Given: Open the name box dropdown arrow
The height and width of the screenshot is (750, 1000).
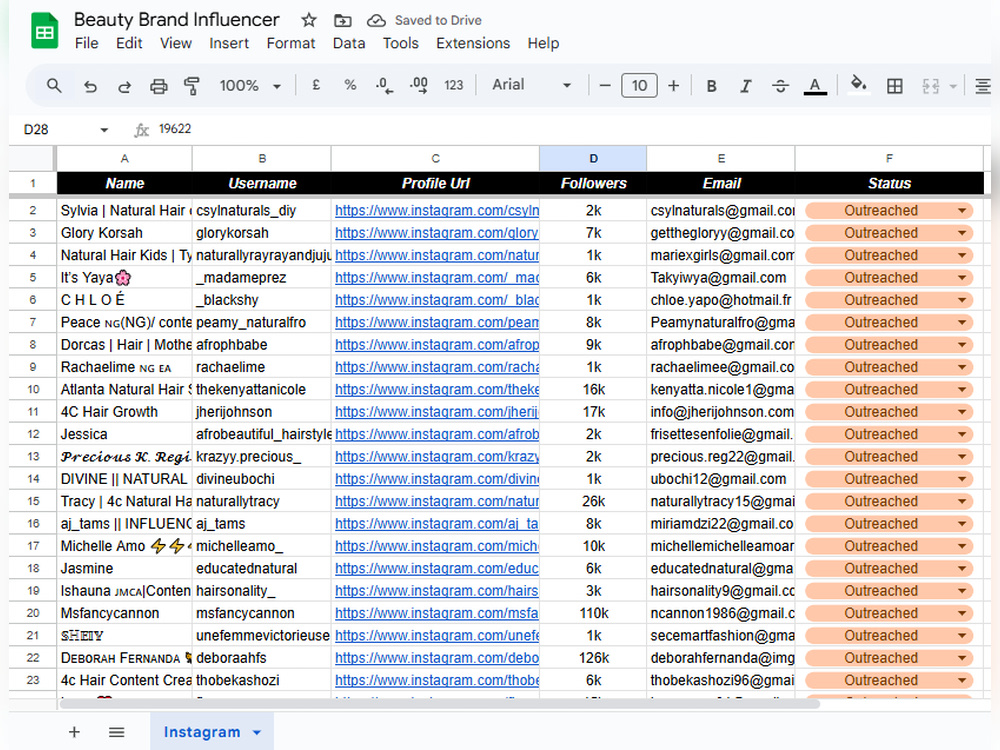Looking at the screenshot, I should 104,130.
